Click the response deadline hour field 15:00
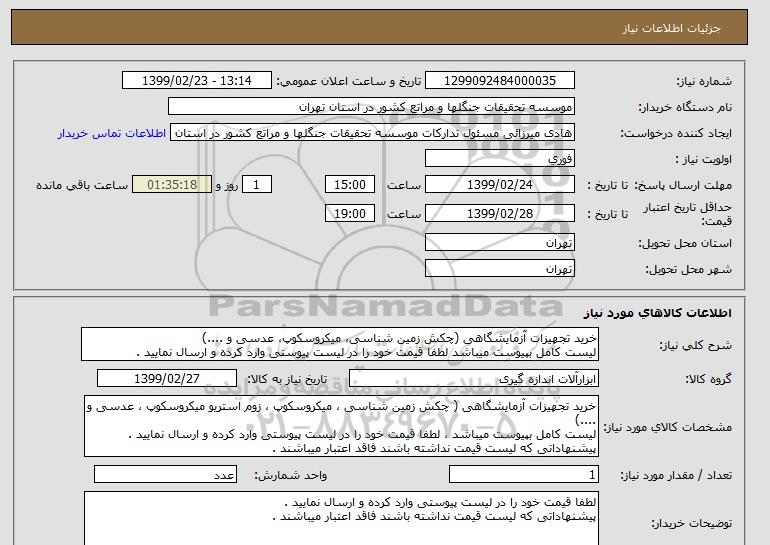Image resolution: width=770 pixels, height=545 pixels. pyautogui.click(x=350, y=185)
